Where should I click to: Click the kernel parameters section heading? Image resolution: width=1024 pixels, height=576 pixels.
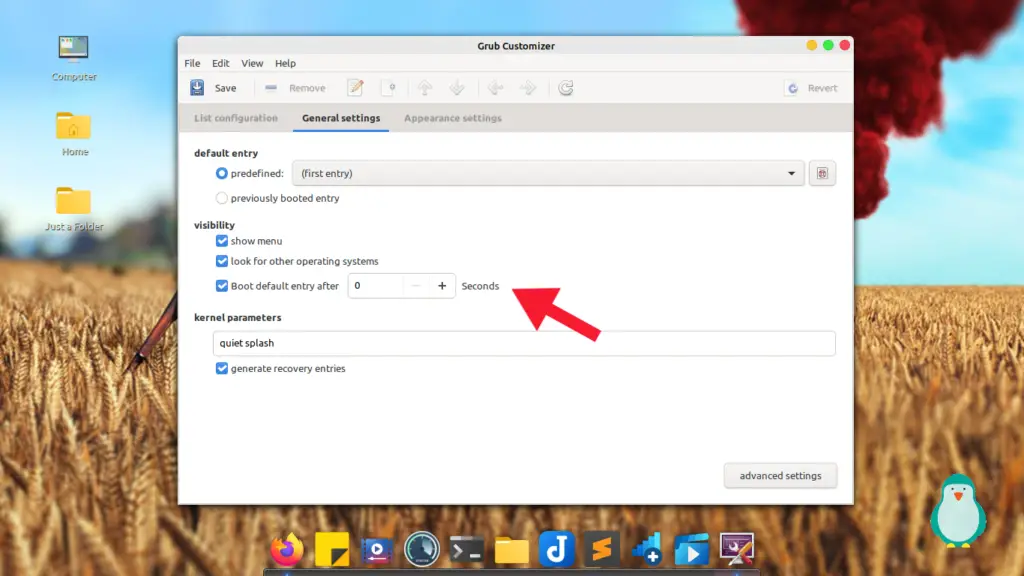[x=238, y=317]
